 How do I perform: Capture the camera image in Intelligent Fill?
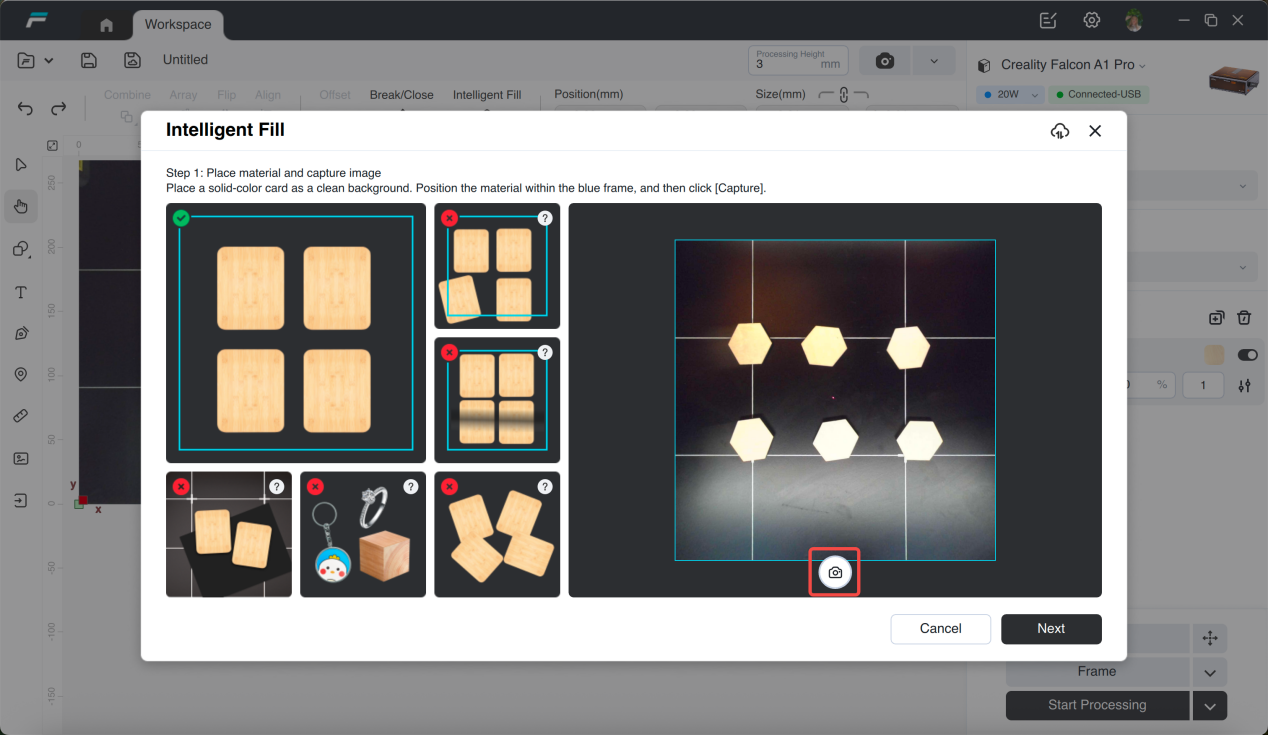tap(835, 573)
